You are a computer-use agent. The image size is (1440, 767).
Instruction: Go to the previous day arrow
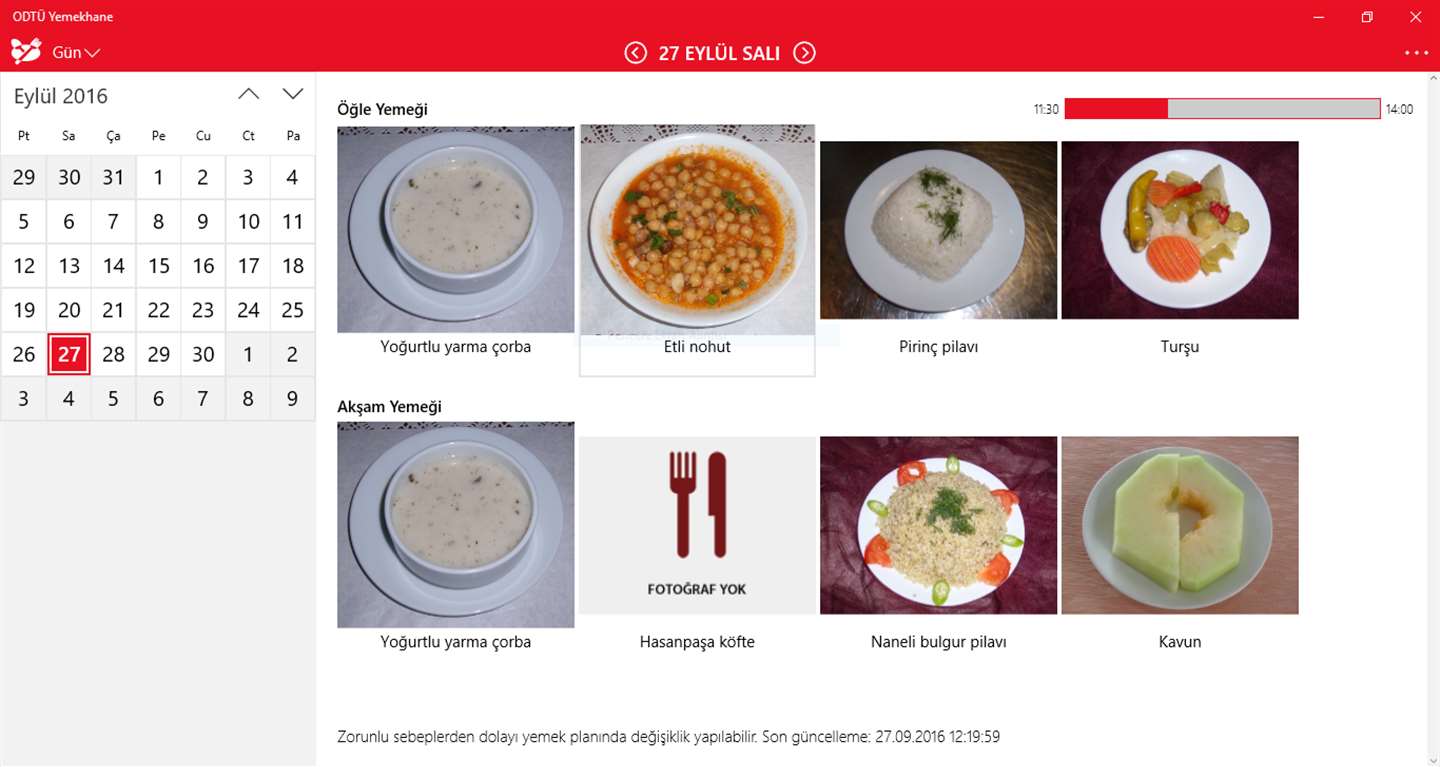point(635,53)
